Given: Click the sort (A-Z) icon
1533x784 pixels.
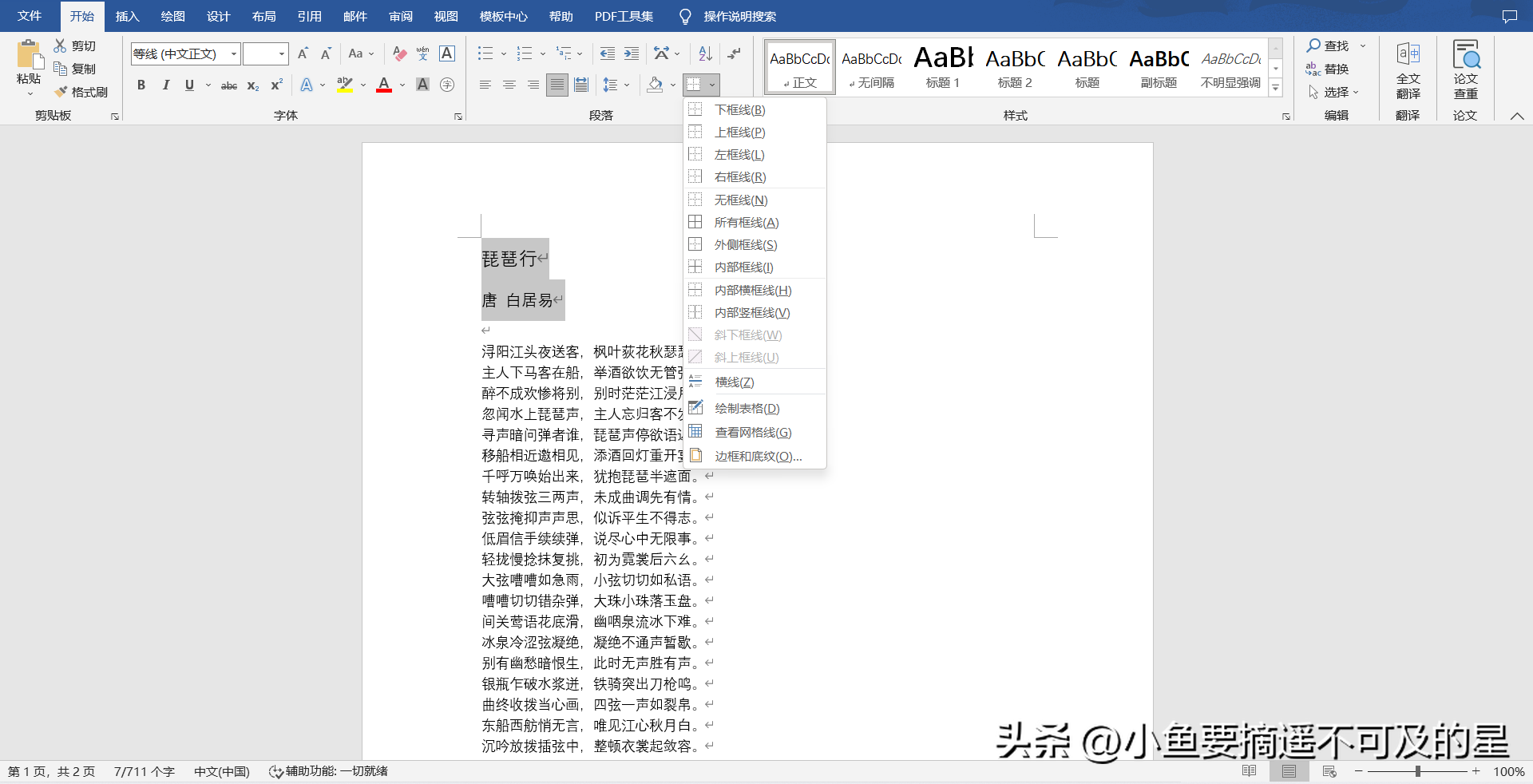Looking at the screenshot, I should pyautogui.click(x=705, y=53).
